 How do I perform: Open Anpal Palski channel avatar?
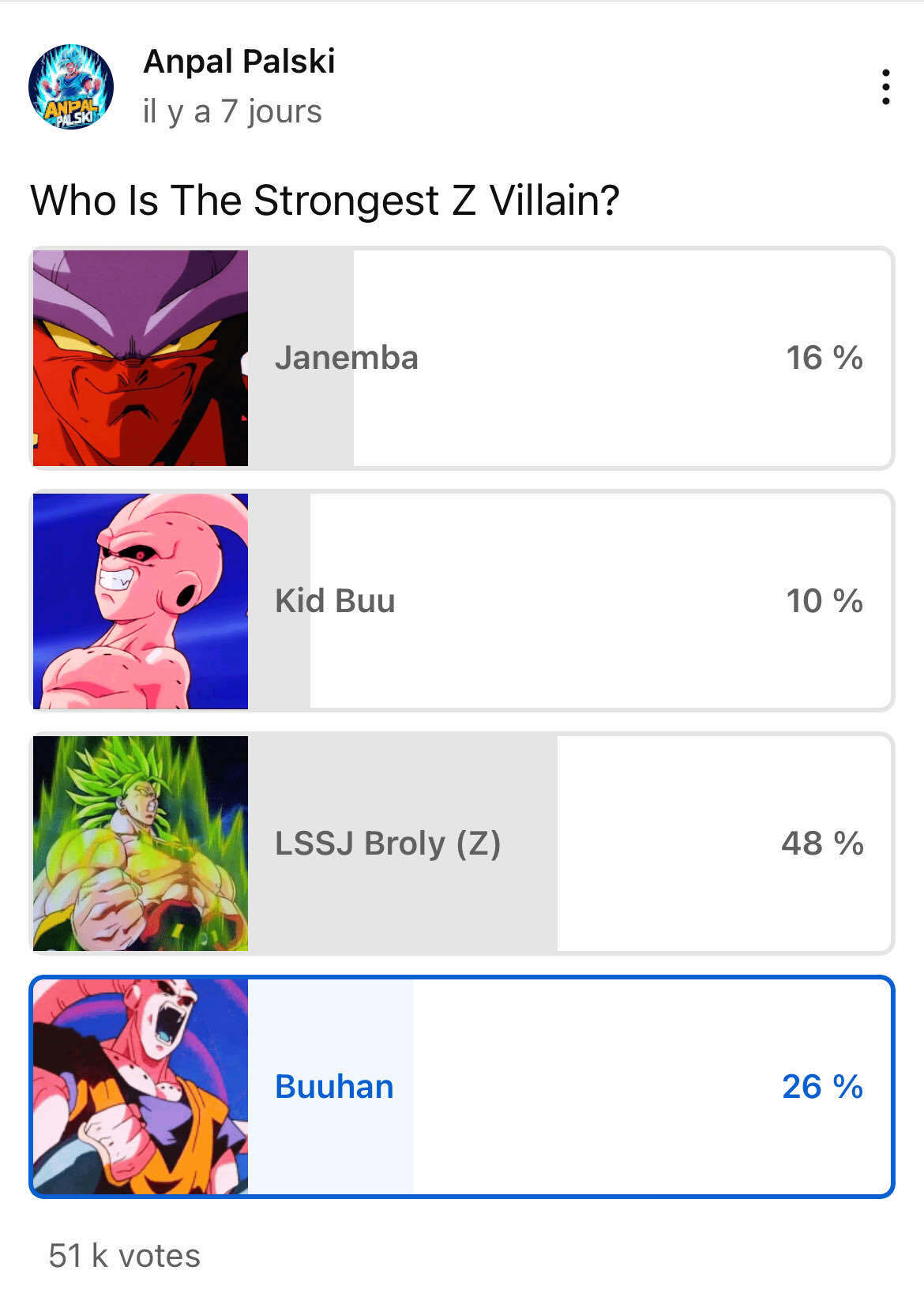coord(71,87)
